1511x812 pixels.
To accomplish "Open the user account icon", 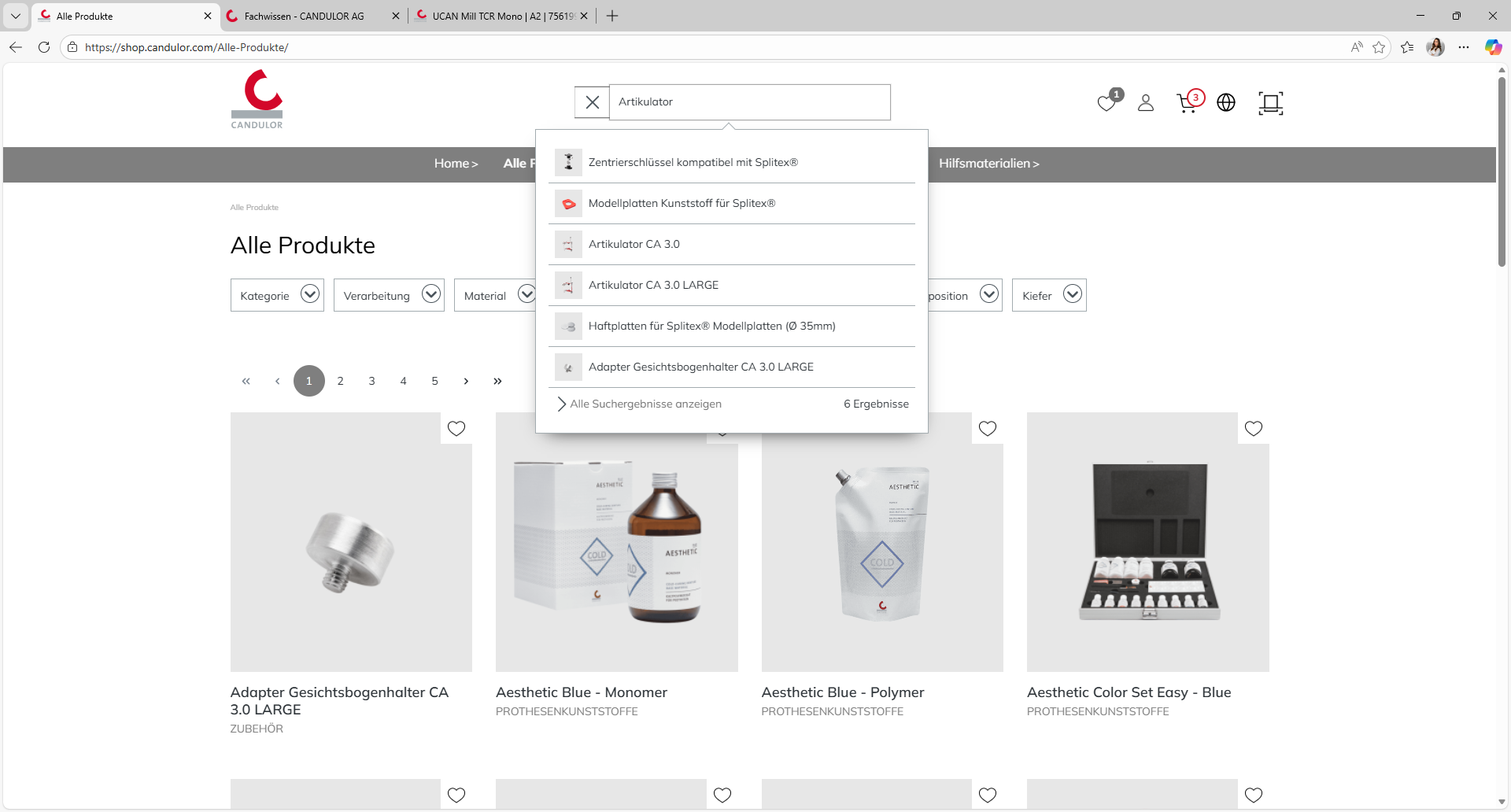I will coord(1146,103).
